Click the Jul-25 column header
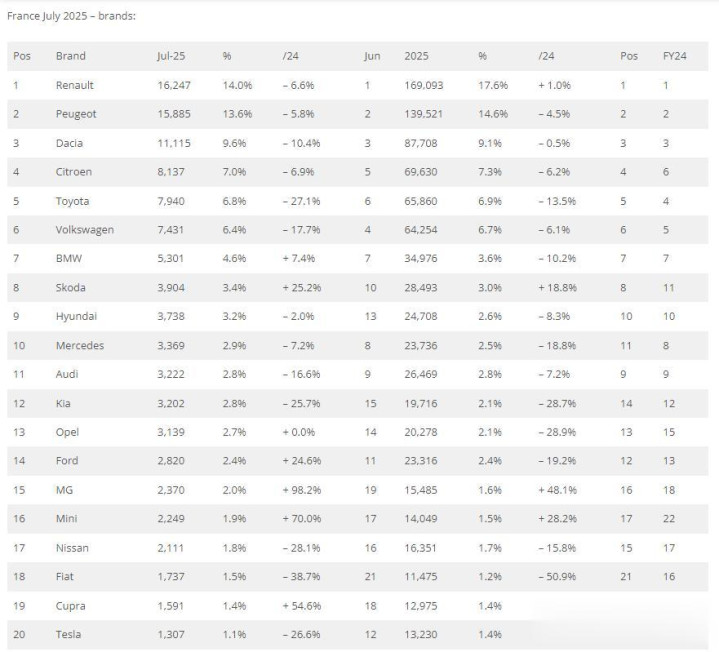 (171, 56)
